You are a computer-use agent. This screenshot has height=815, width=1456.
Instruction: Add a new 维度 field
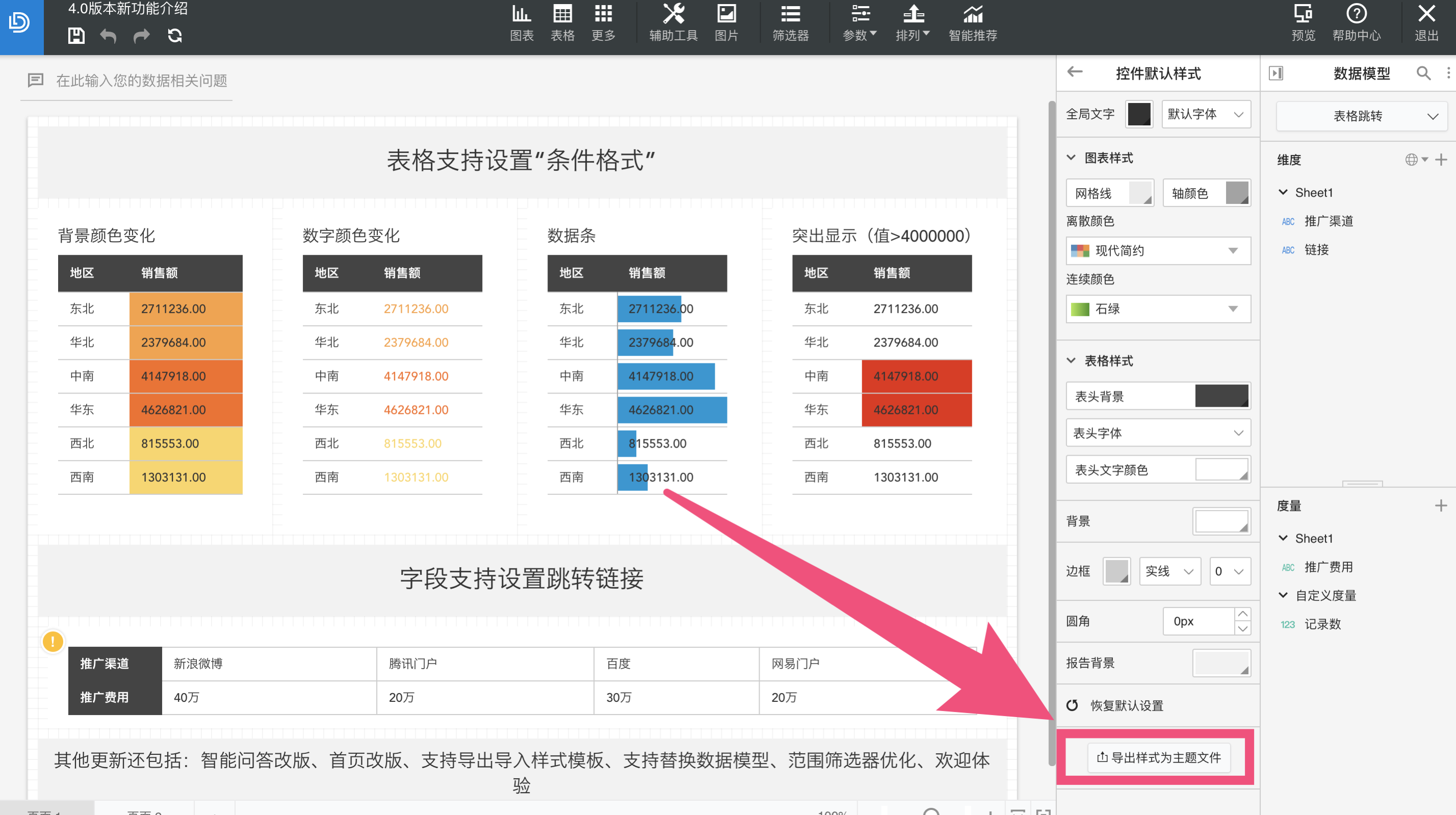(1441, 160)
